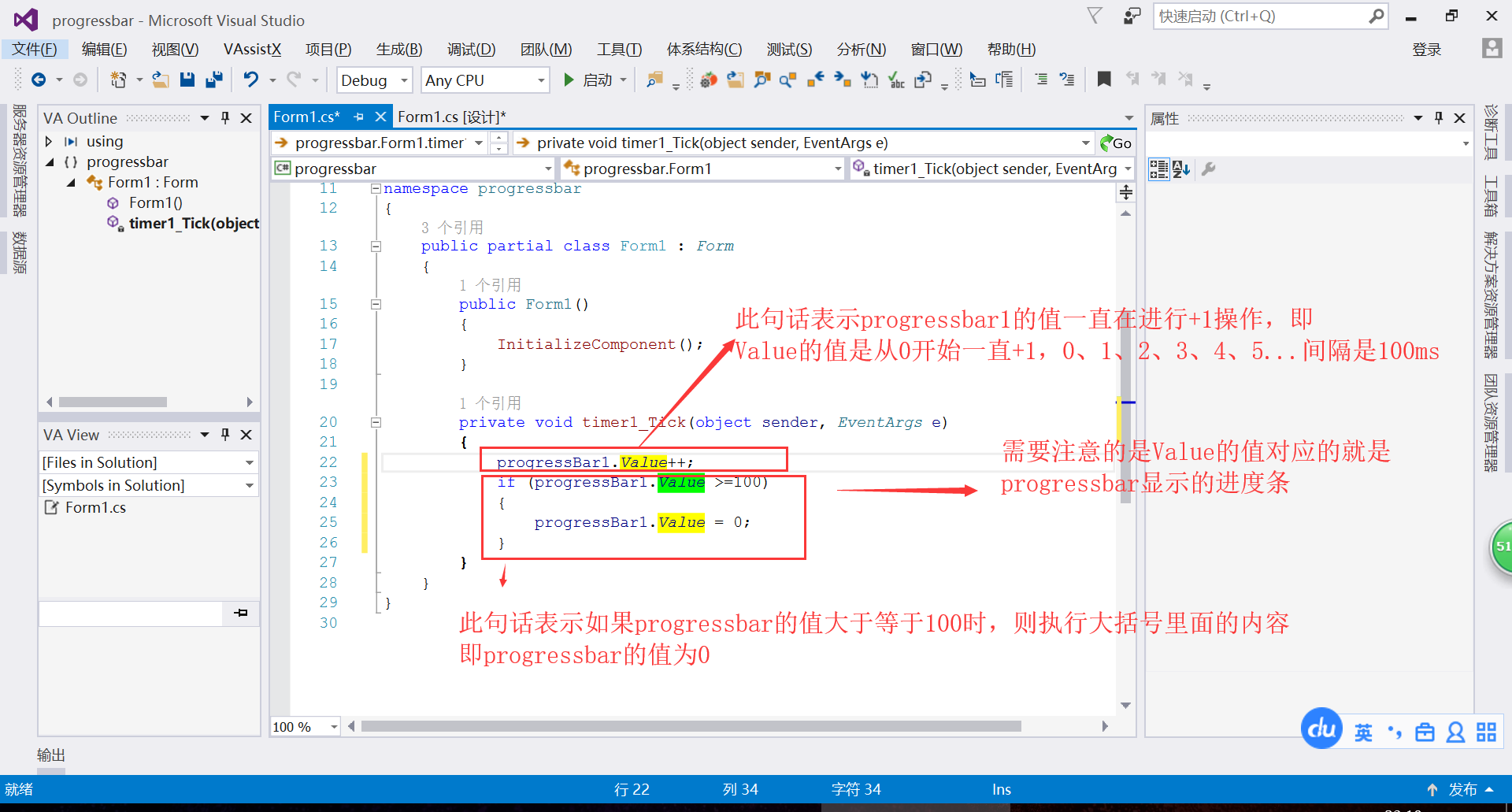This screenshot has height=812, width=1512.
Task: Select Form1.cs in the VA View list
Action: (95, 508)
